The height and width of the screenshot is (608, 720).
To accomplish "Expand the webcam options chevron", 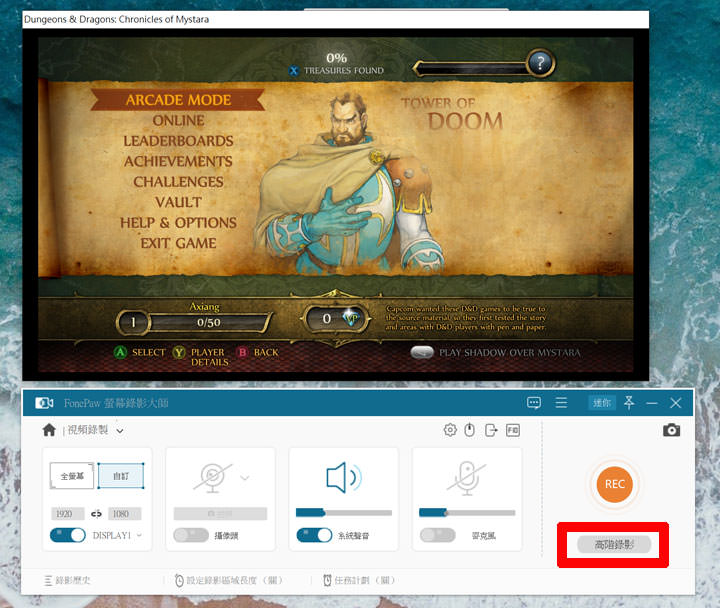I will point(245,478).
